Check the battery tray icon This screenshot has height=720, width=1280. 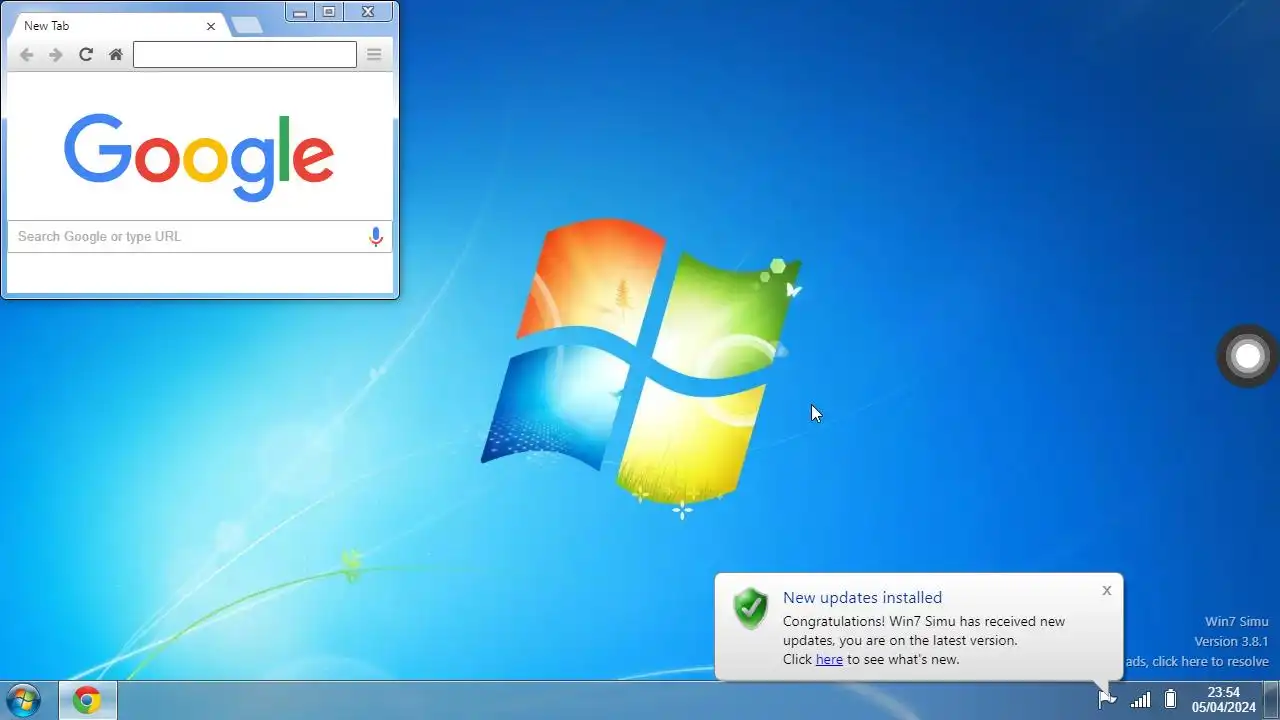tap(1171, 699)
